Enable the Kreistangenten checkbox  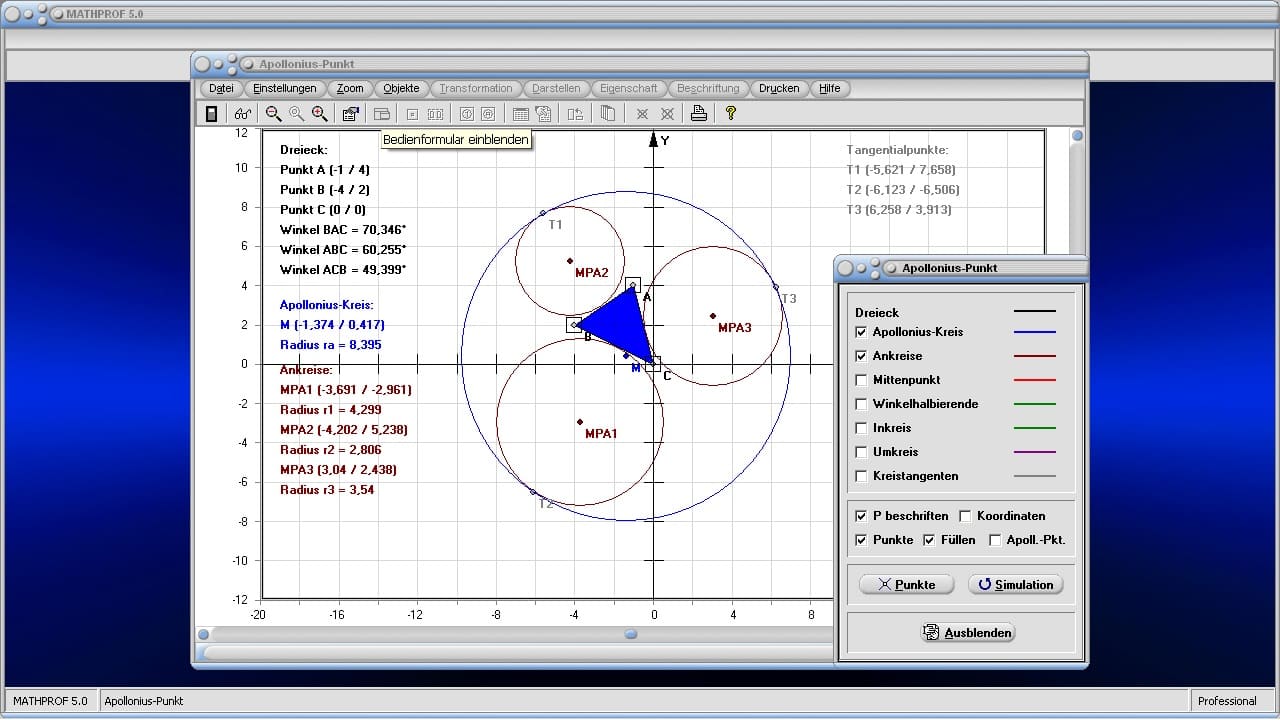click(x=862, y=476)
